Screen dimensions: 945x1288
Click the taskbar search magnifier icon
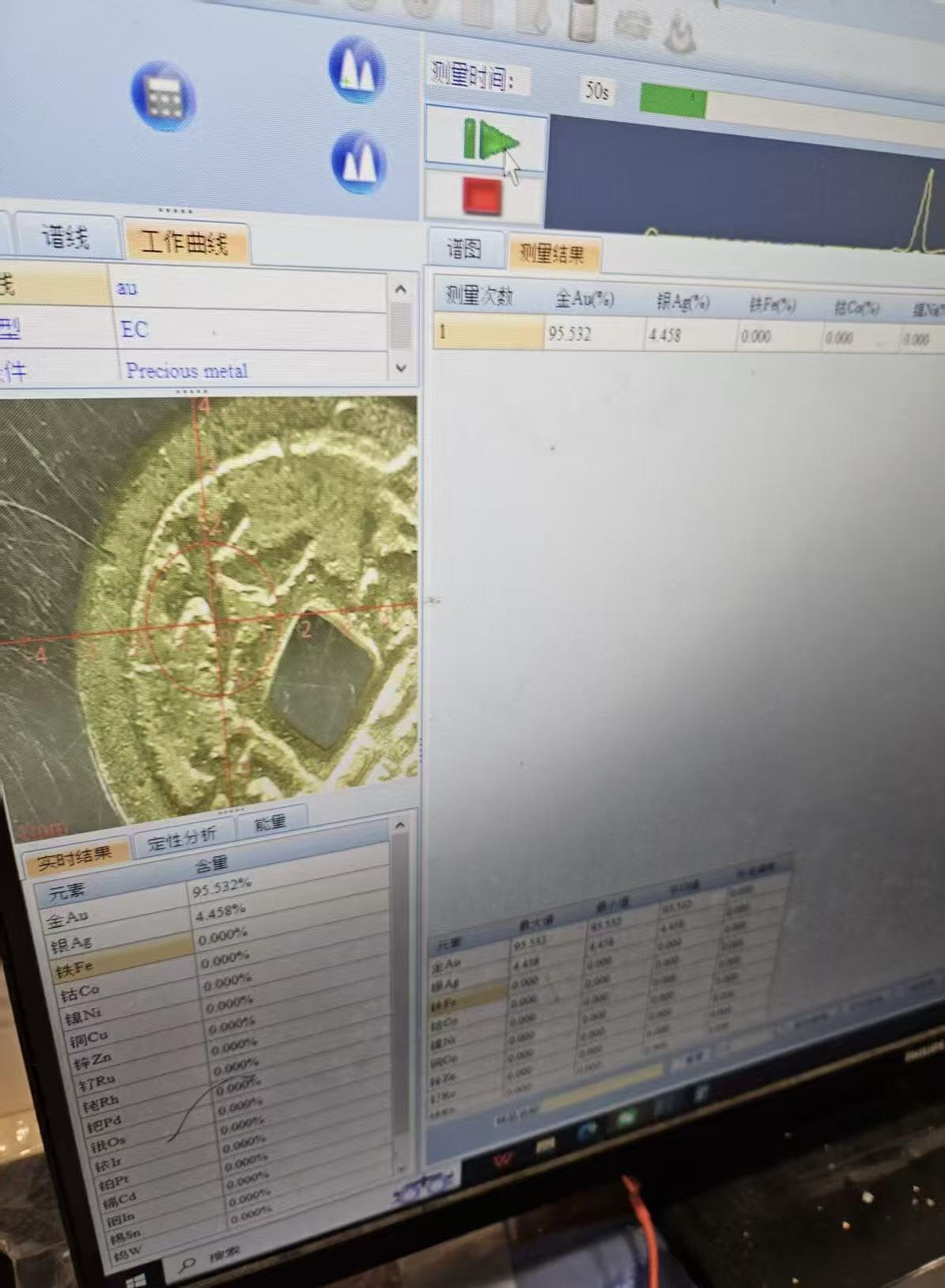(187, 1264)
